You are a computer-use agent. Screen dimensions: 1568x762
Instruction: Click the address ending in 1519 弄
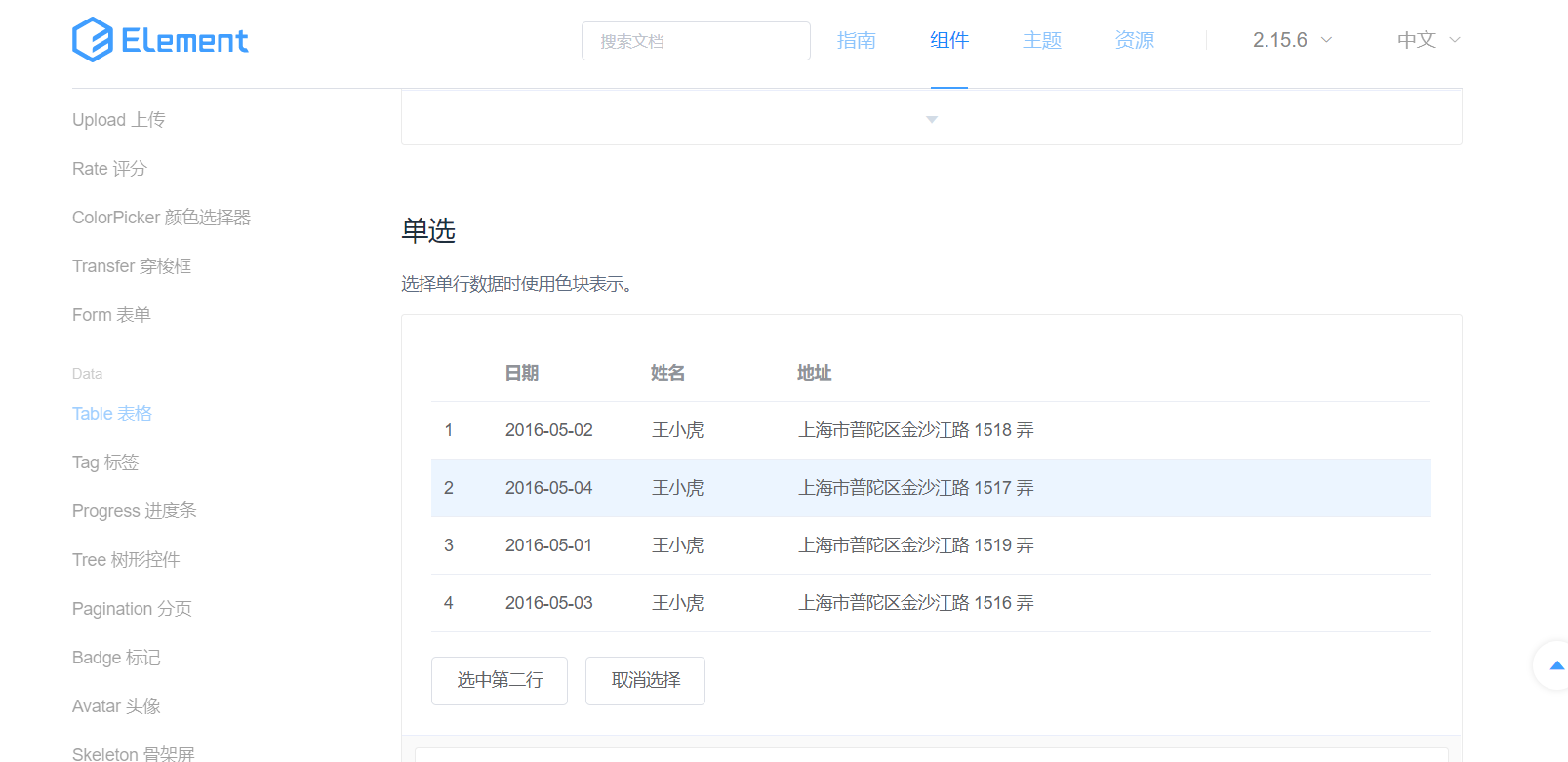(916, 545)
